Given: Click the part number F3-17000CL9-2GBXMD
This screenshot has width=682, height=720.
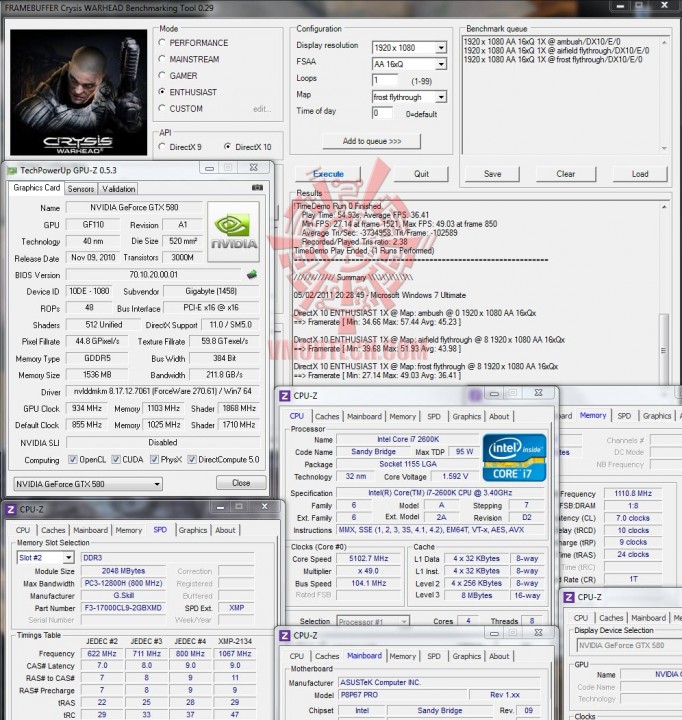Looking at the screenshot, I should pyautogui.click(x=123, y=608).
